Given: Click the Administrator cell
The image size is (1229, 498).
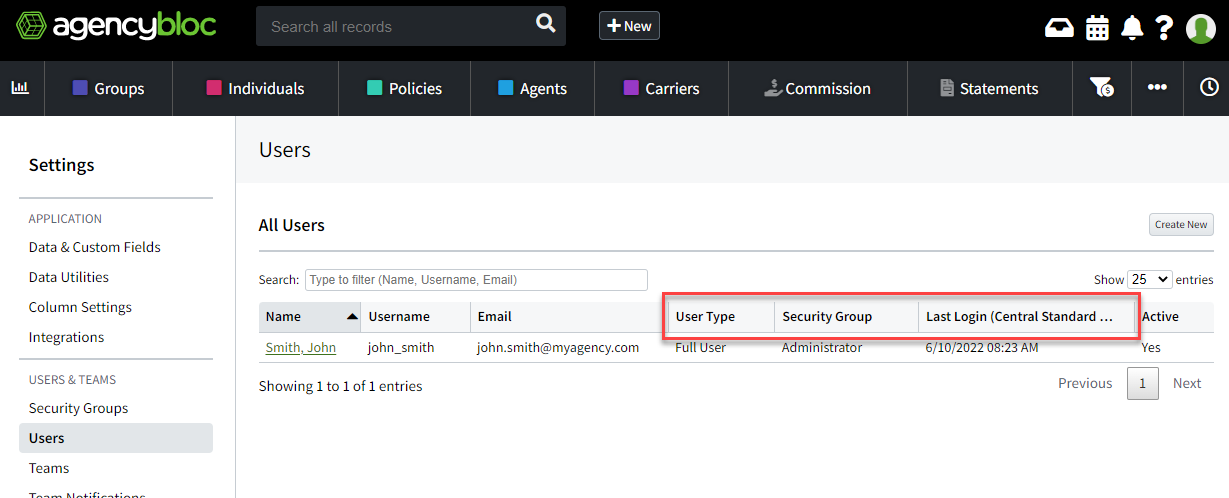Looking at the screenshot, I should 822,347.
